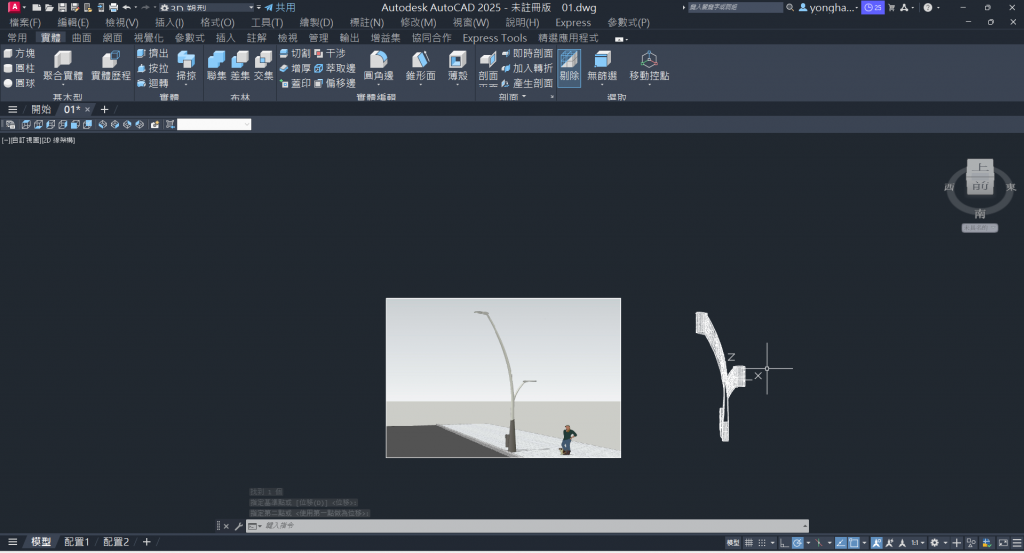Add a new drawing tab with plus
Screen dimensions: 1024x553
104,110
